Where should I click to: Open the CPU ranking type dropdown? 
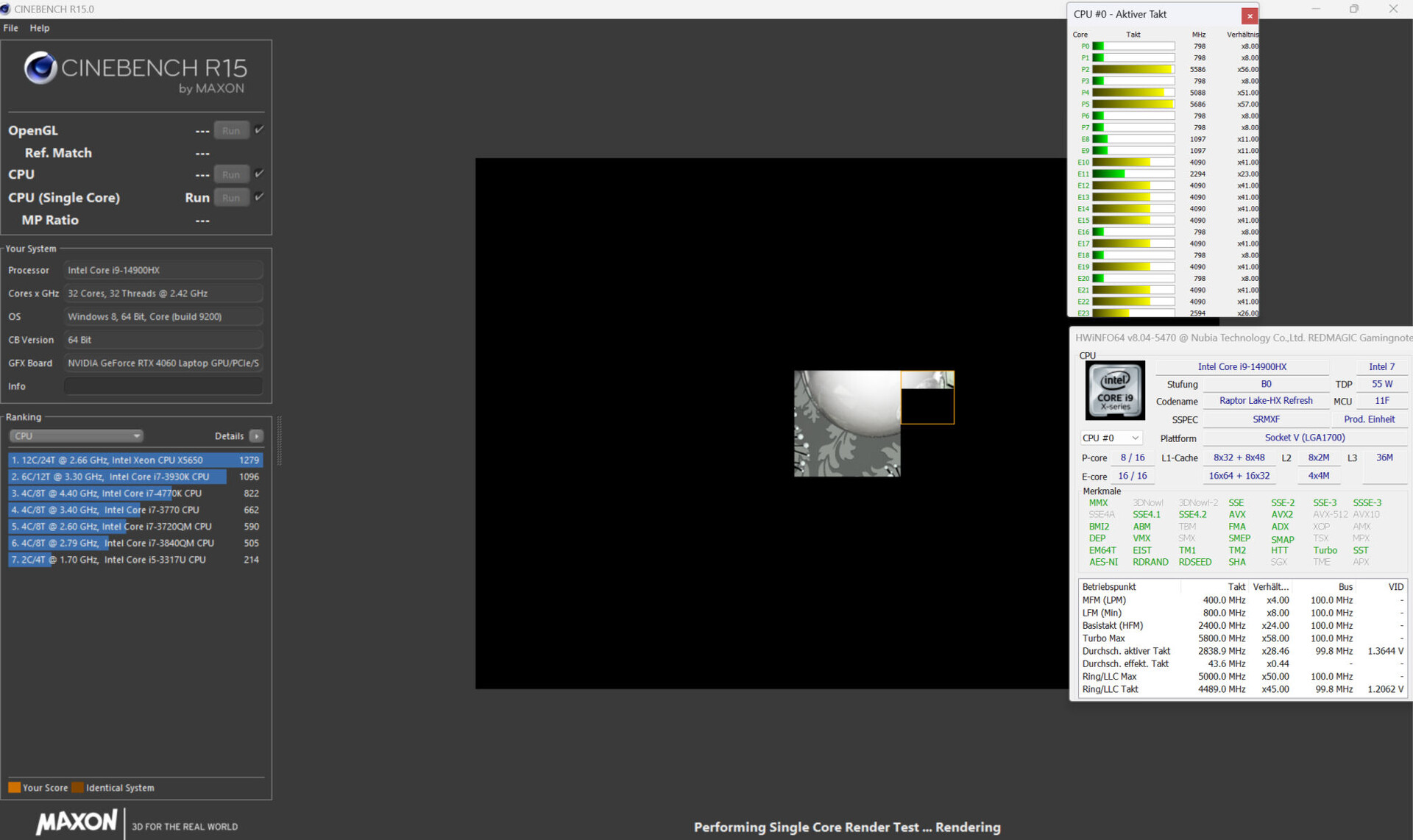76,436
